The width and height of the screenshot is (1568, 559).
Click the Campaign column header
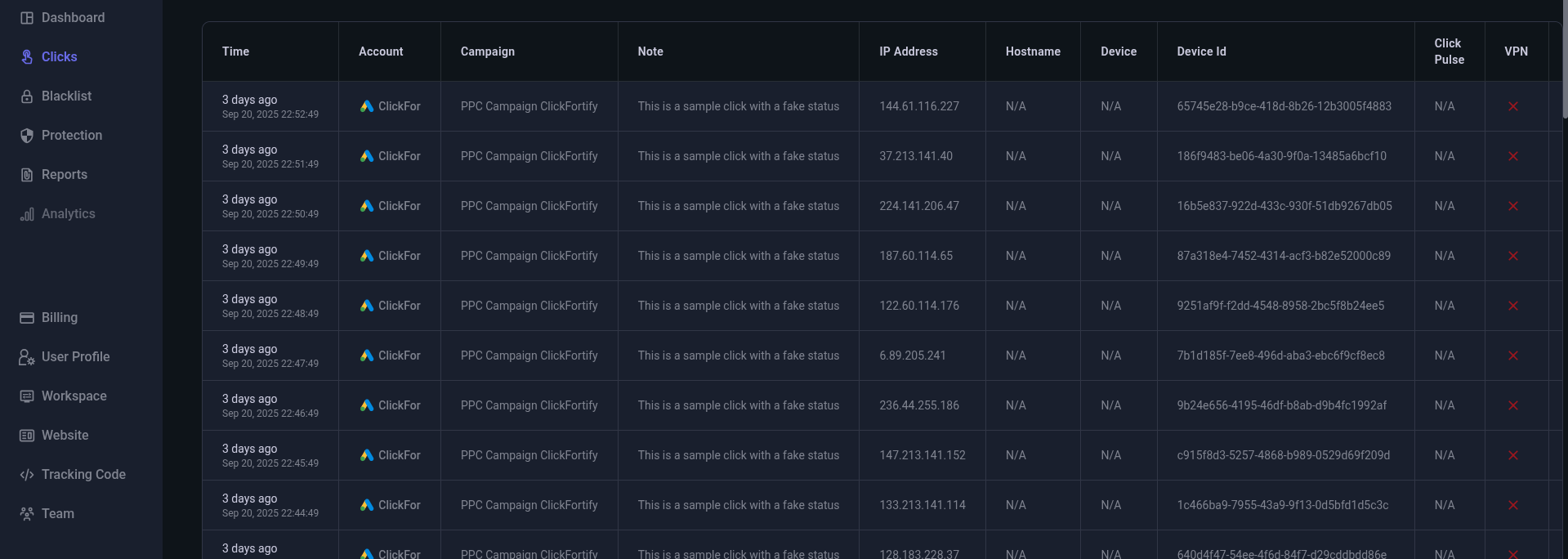point(487,51)
